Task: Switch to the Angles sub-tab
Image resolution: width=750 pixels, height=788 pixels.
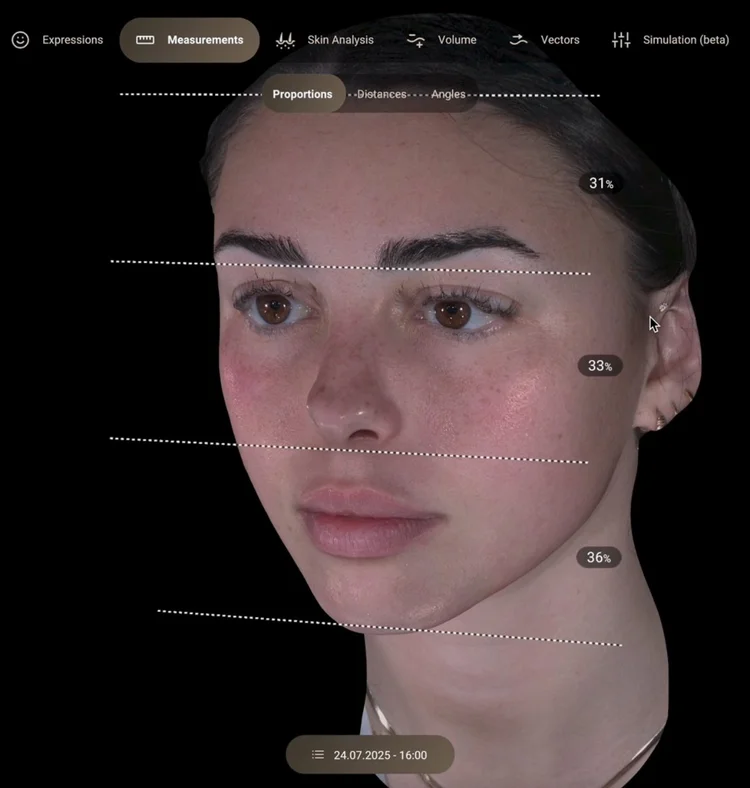Action: click(448, 94)
